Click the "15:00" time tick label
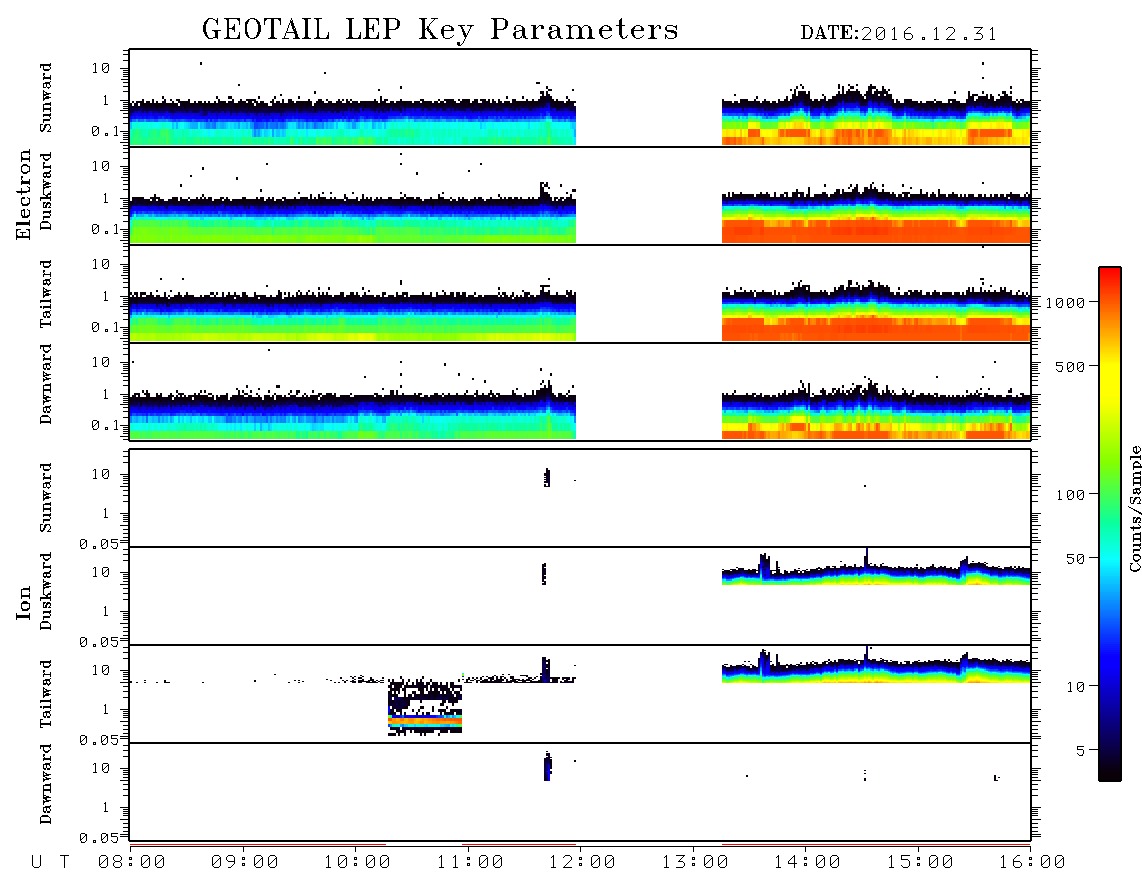The width and height of the screenshot is (1142, 880). 920,862
